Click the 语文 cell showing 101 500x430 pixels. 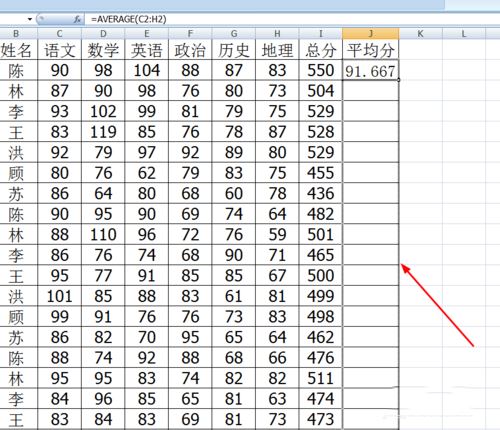pos(60,296)
